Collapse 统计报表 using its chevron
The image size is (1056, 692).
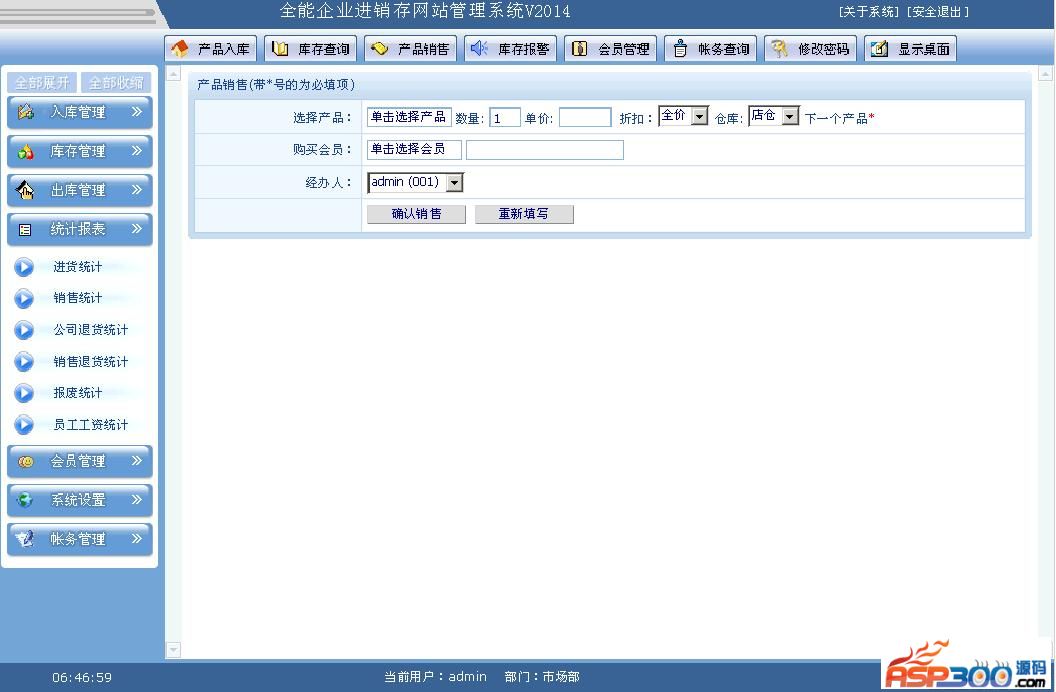[137, 229]
